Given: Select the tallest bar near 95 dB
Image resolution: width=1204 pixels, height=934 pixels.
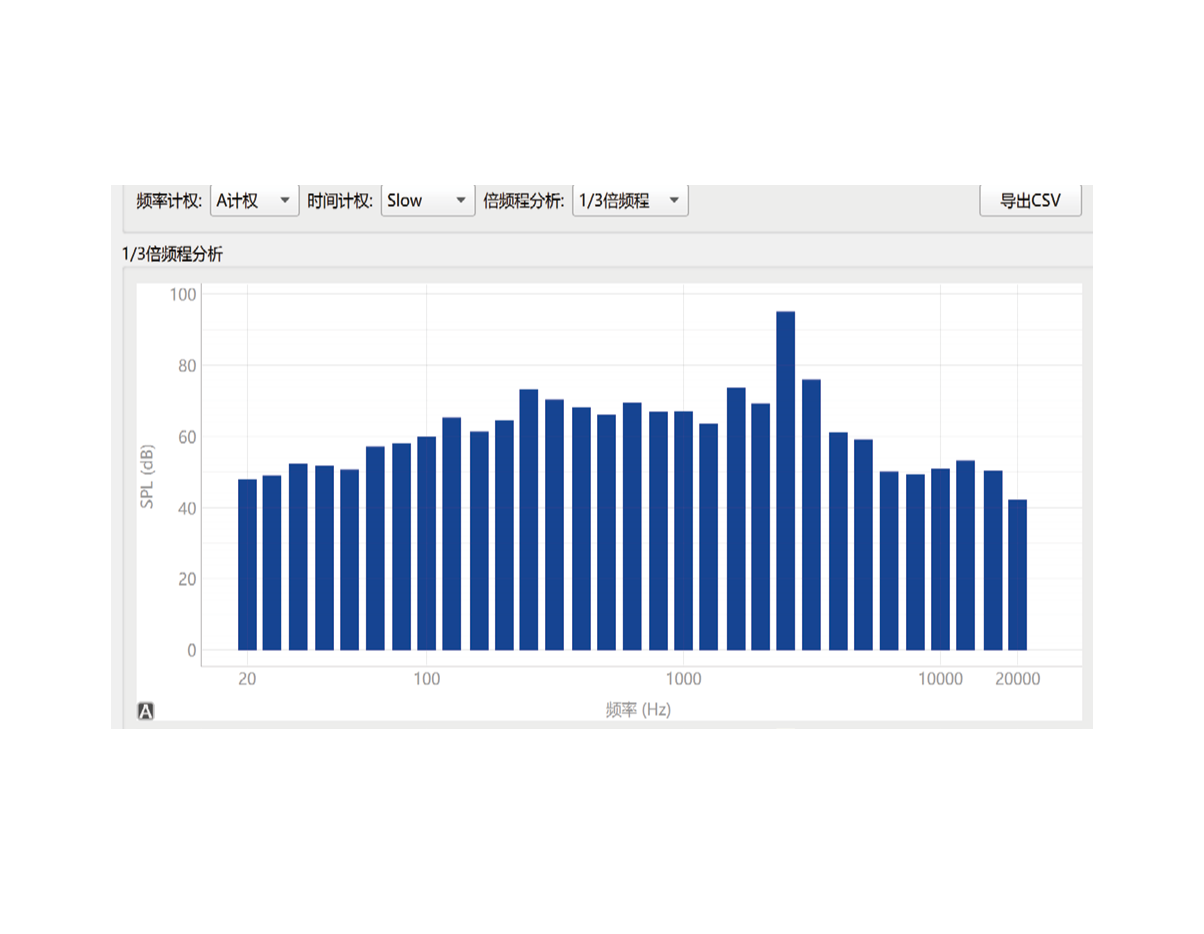Looking at the screenshot, I should tap(786, 480).
